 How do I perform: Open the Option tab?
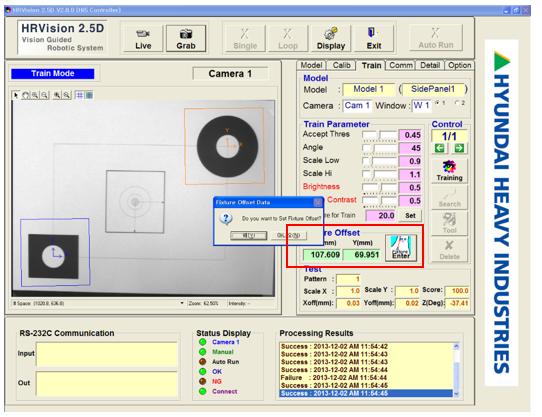[459, 65]
